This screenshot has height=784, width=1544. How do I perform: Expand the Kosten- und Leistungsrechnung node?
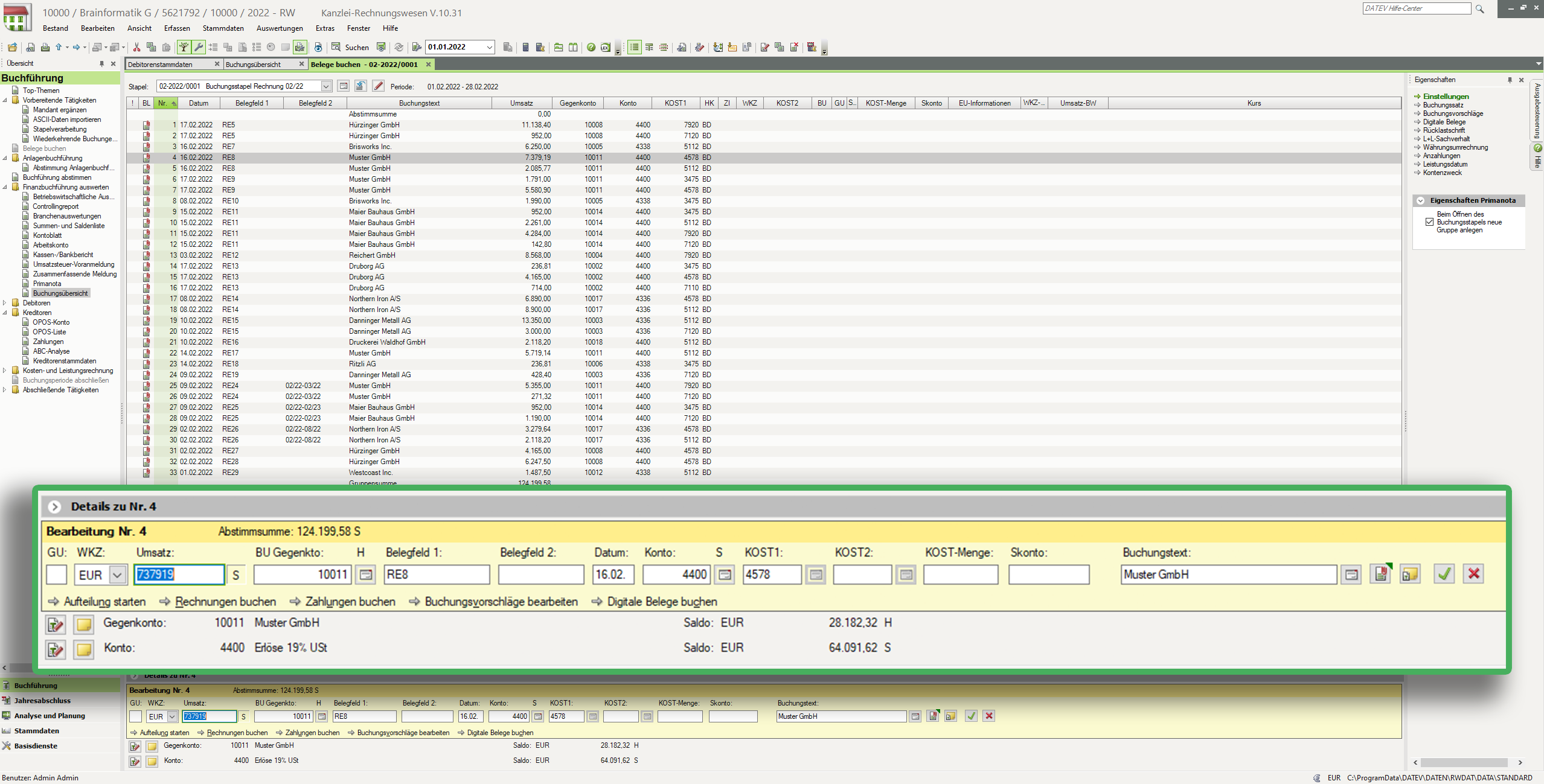click(x=5, y=371)
